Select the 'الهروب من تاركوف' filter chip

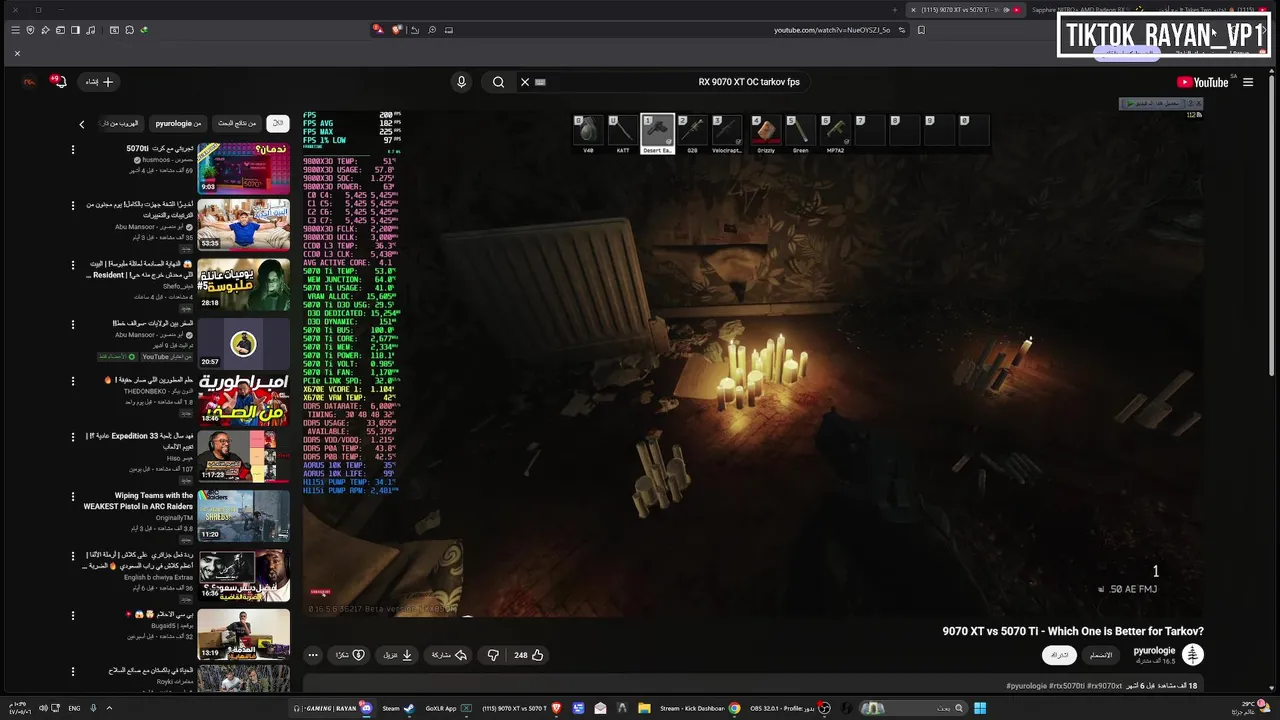tap(120, 124)
